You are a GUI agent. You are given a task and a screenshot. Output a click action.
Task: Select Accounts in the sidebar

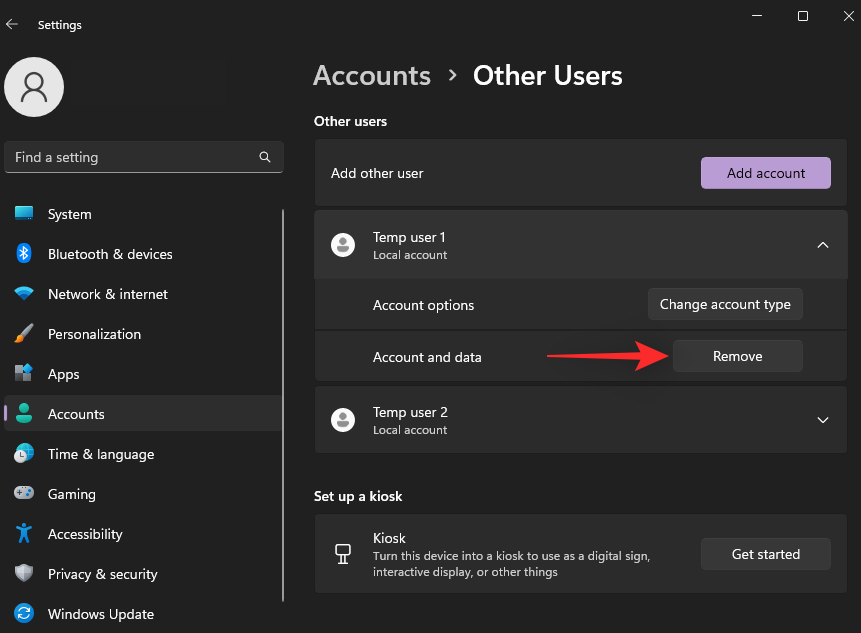click(x=143, y=414)
